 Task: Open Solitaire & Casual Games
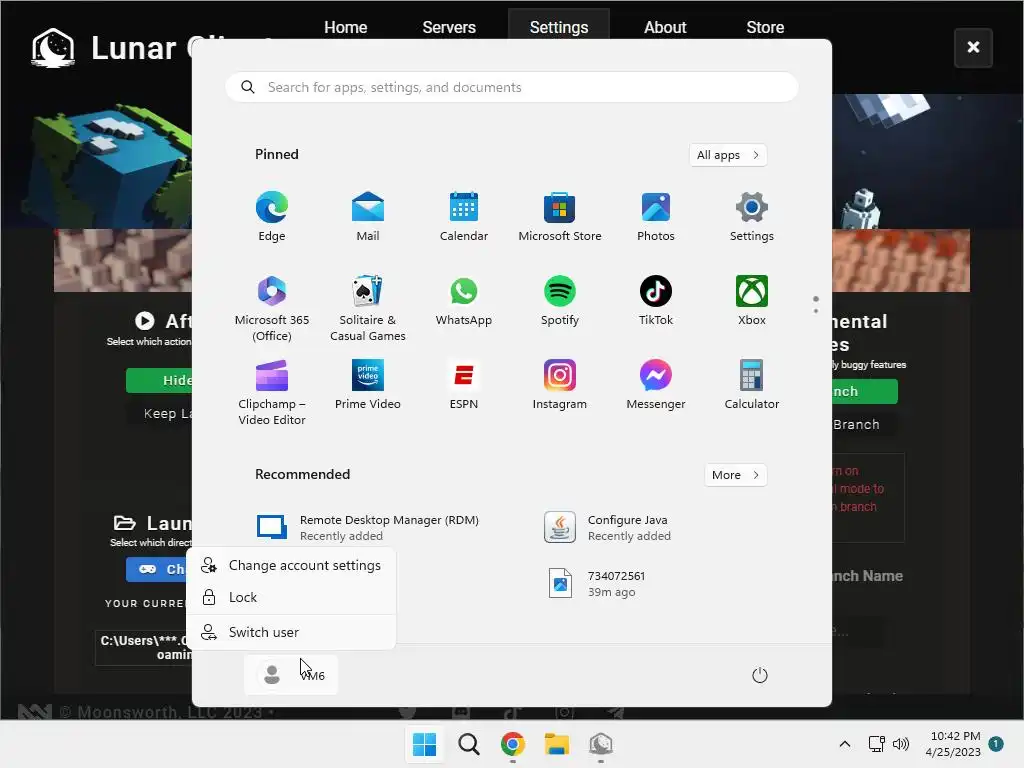[x=368, y=308]
